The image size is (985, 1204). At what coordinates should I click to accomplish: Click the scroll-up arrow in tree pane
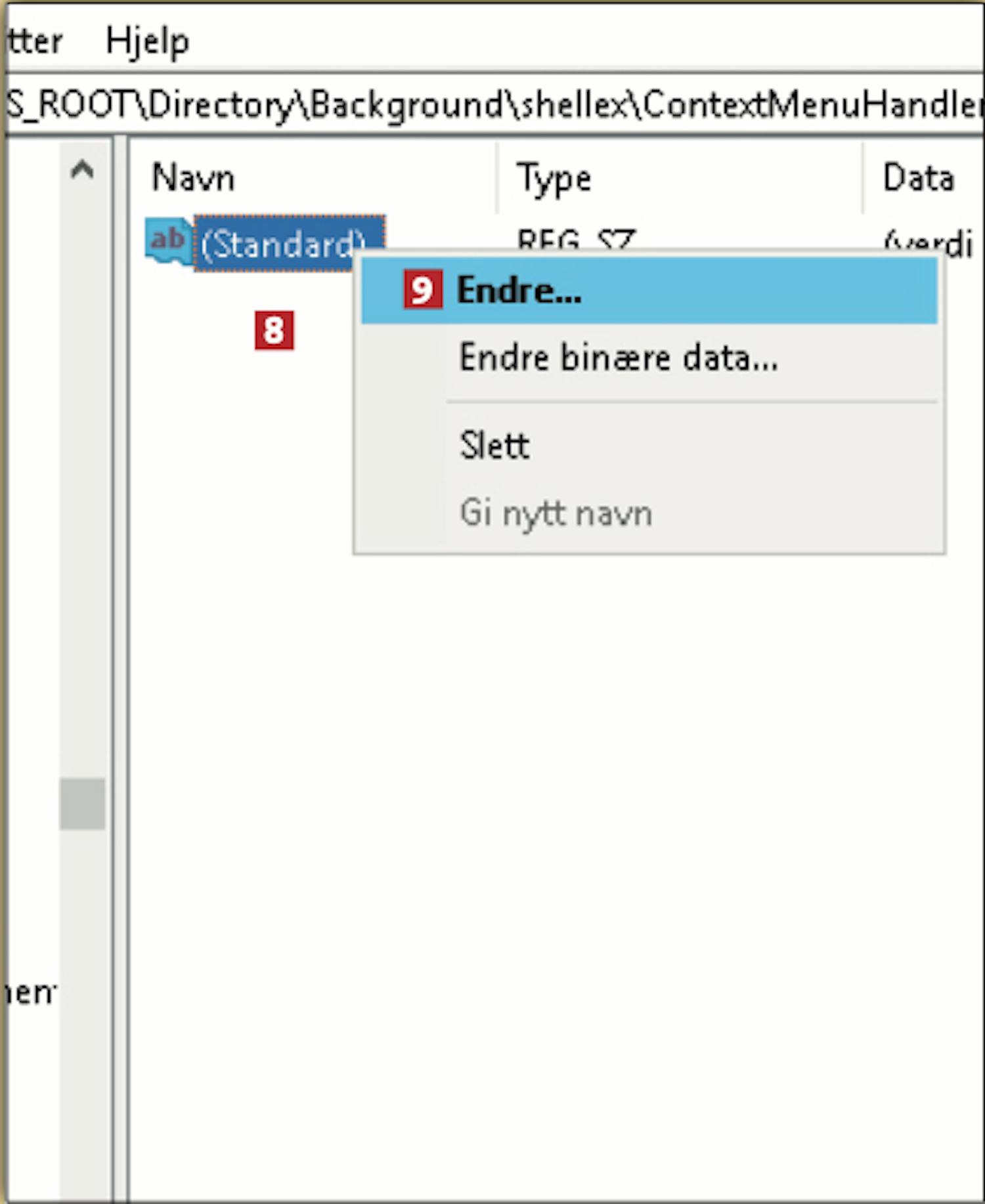point(82,171)
